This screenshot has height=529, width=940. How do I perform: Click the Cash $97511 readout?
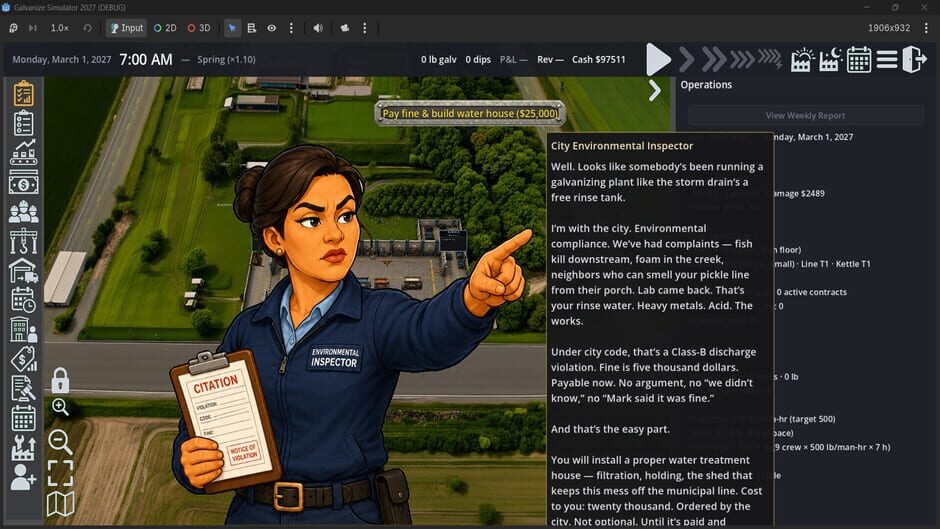(598, 59)
